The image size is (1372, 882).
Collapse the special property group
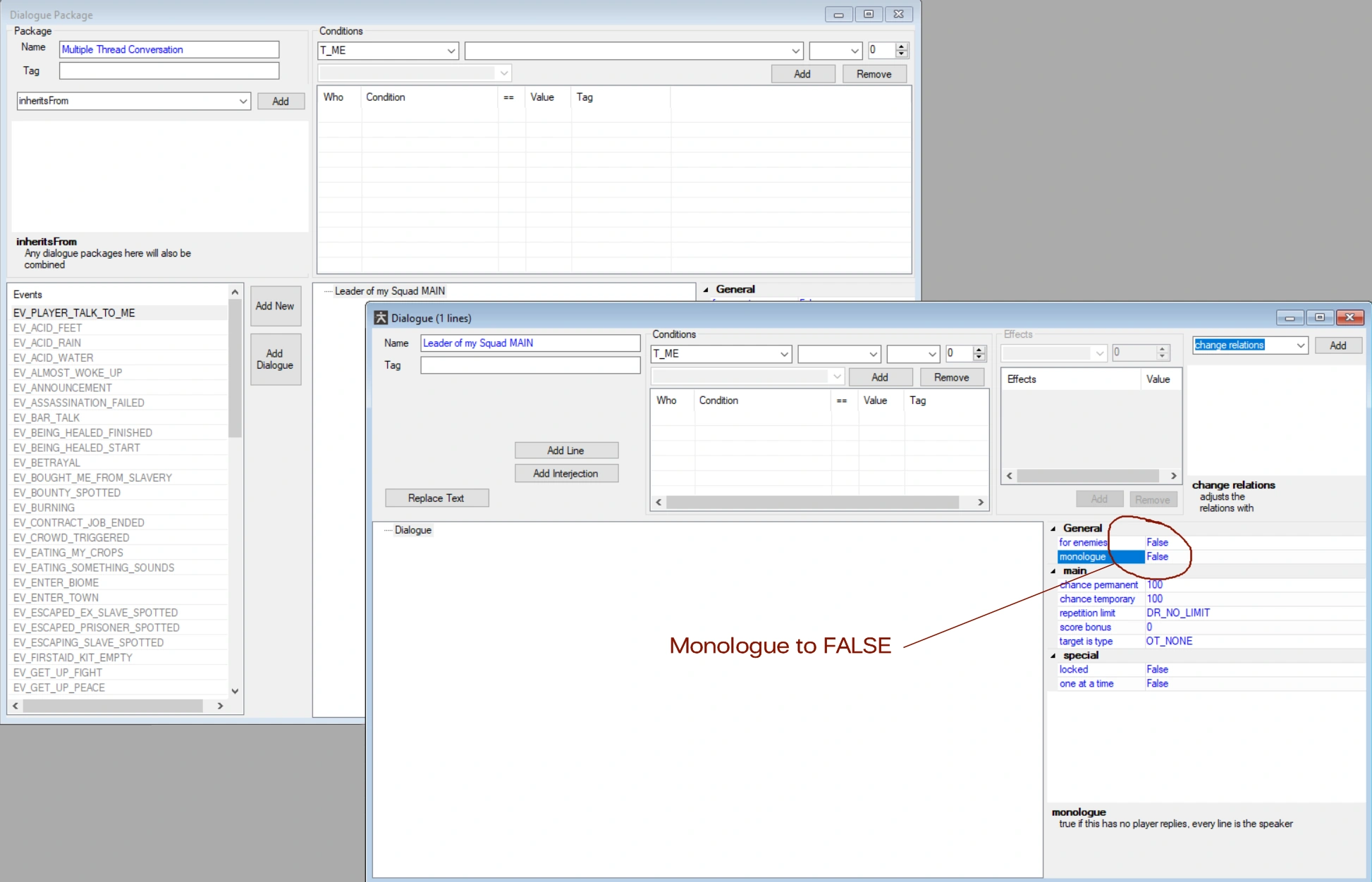coord(1053,656)
